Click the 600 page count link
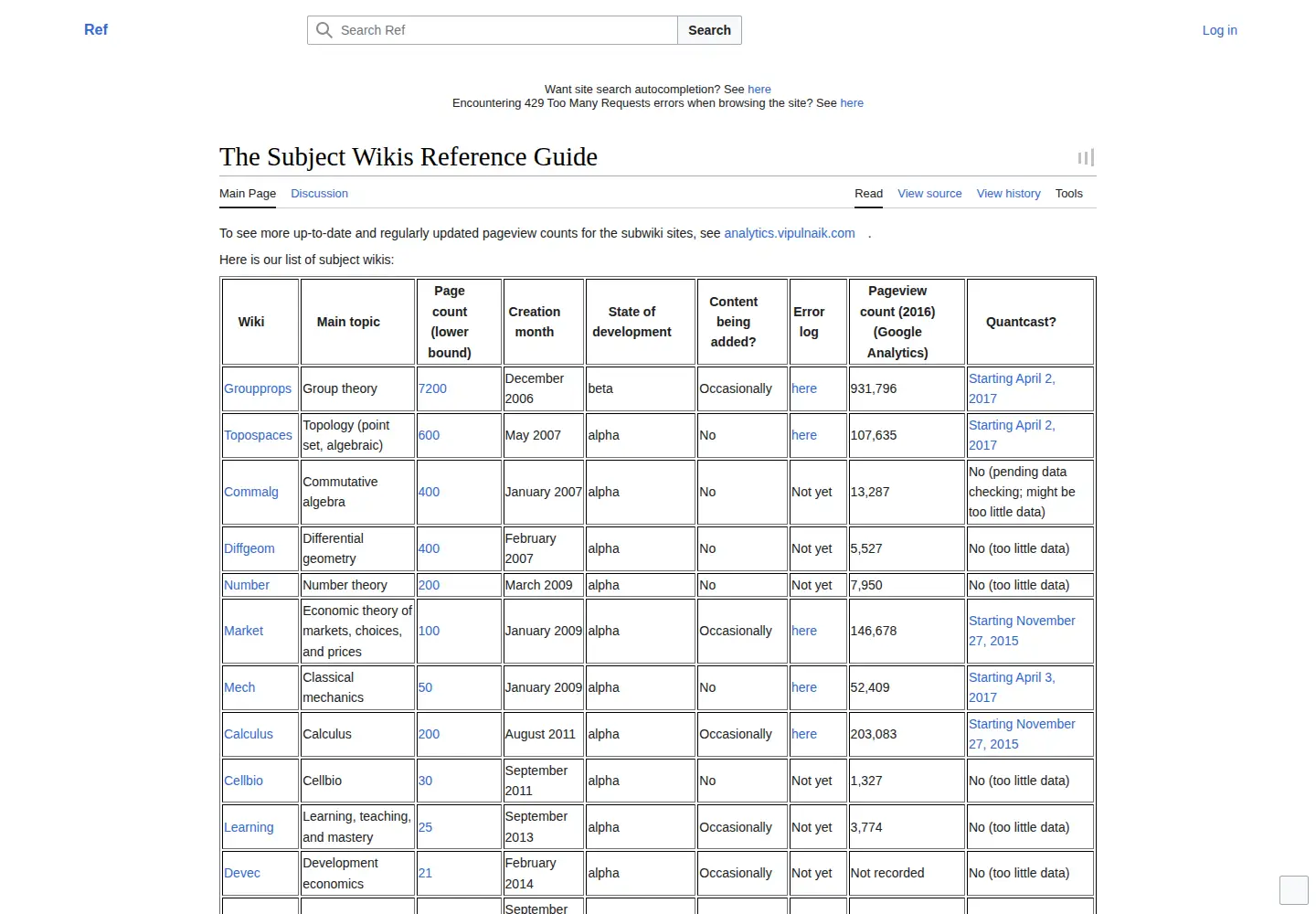 (x=429, y=435)
